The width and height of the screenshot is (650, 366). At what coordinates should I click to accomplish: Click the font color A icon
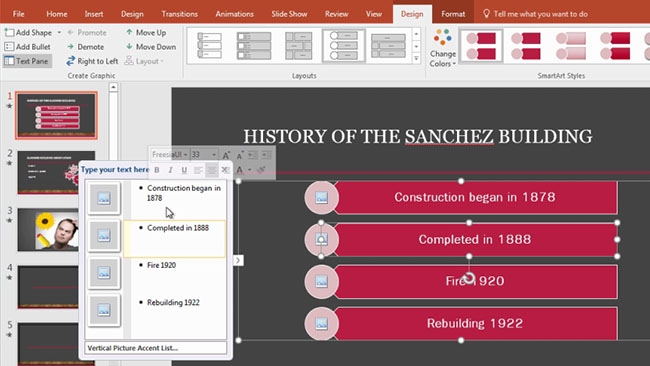point(240,170)
